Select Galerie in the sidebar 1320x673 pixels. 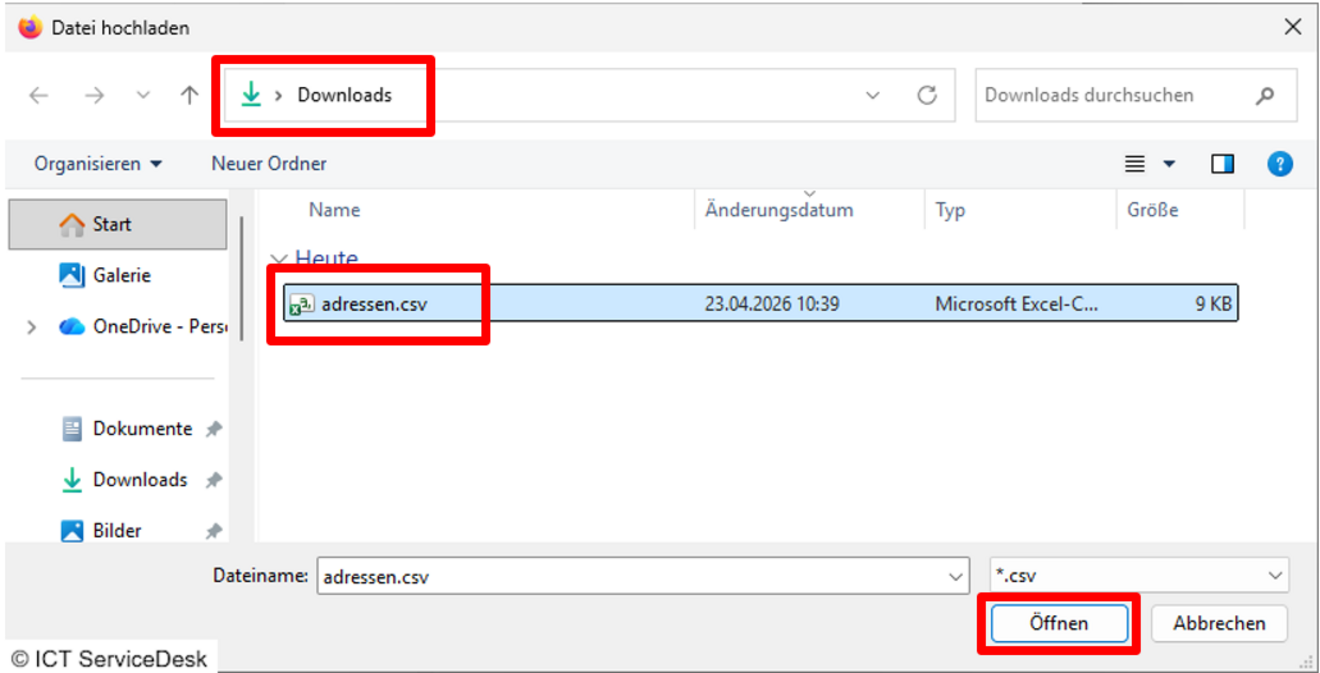(121, 275)
